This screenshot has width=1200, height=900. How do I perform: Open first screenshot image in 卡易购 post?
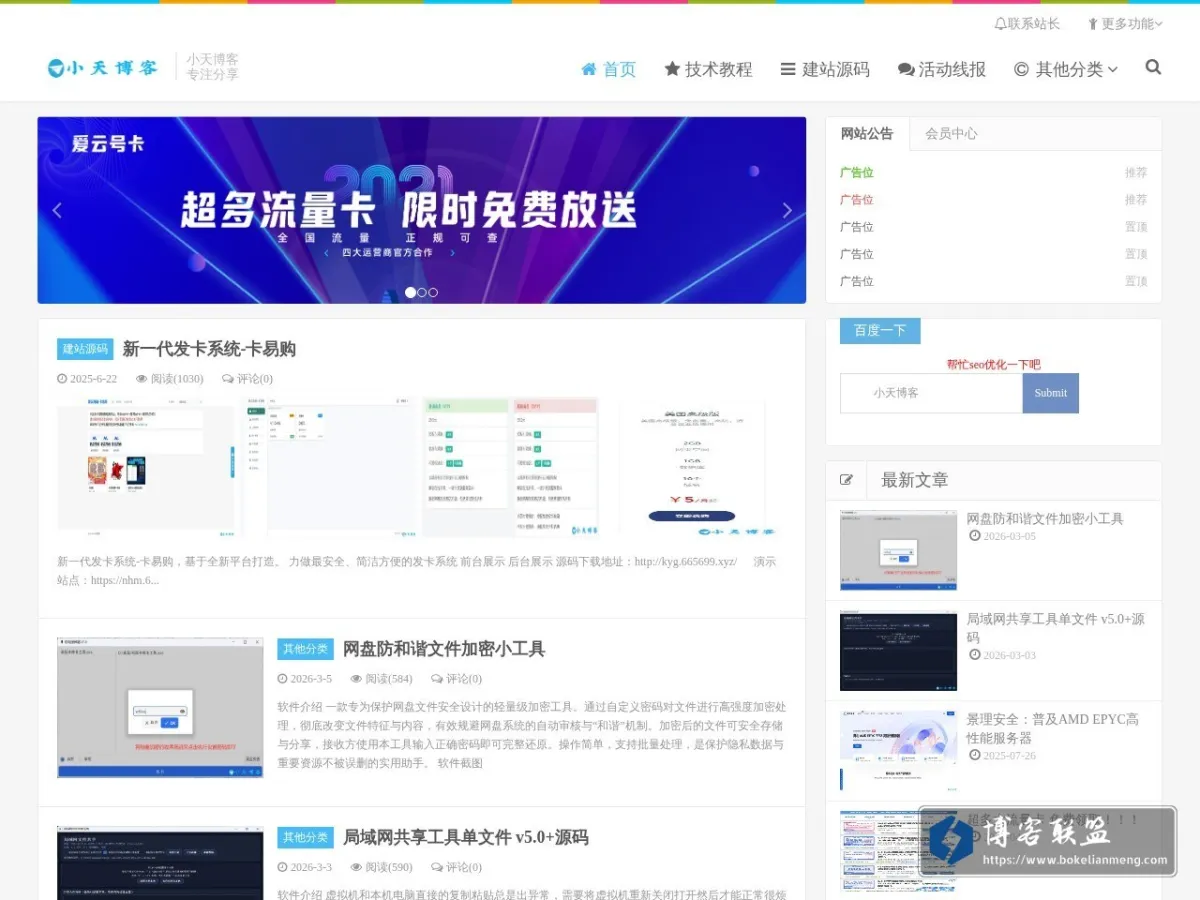[146, 467]
